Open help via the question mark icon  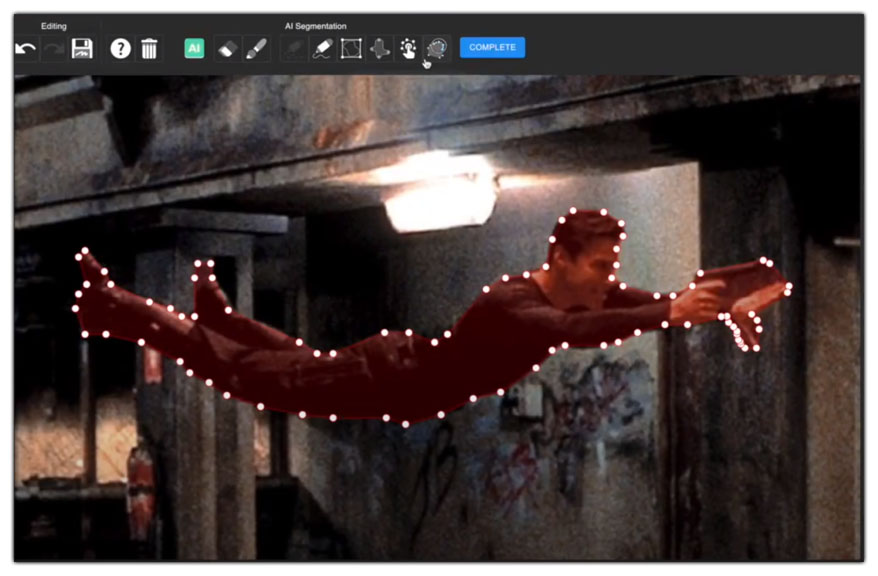(120, 48)
